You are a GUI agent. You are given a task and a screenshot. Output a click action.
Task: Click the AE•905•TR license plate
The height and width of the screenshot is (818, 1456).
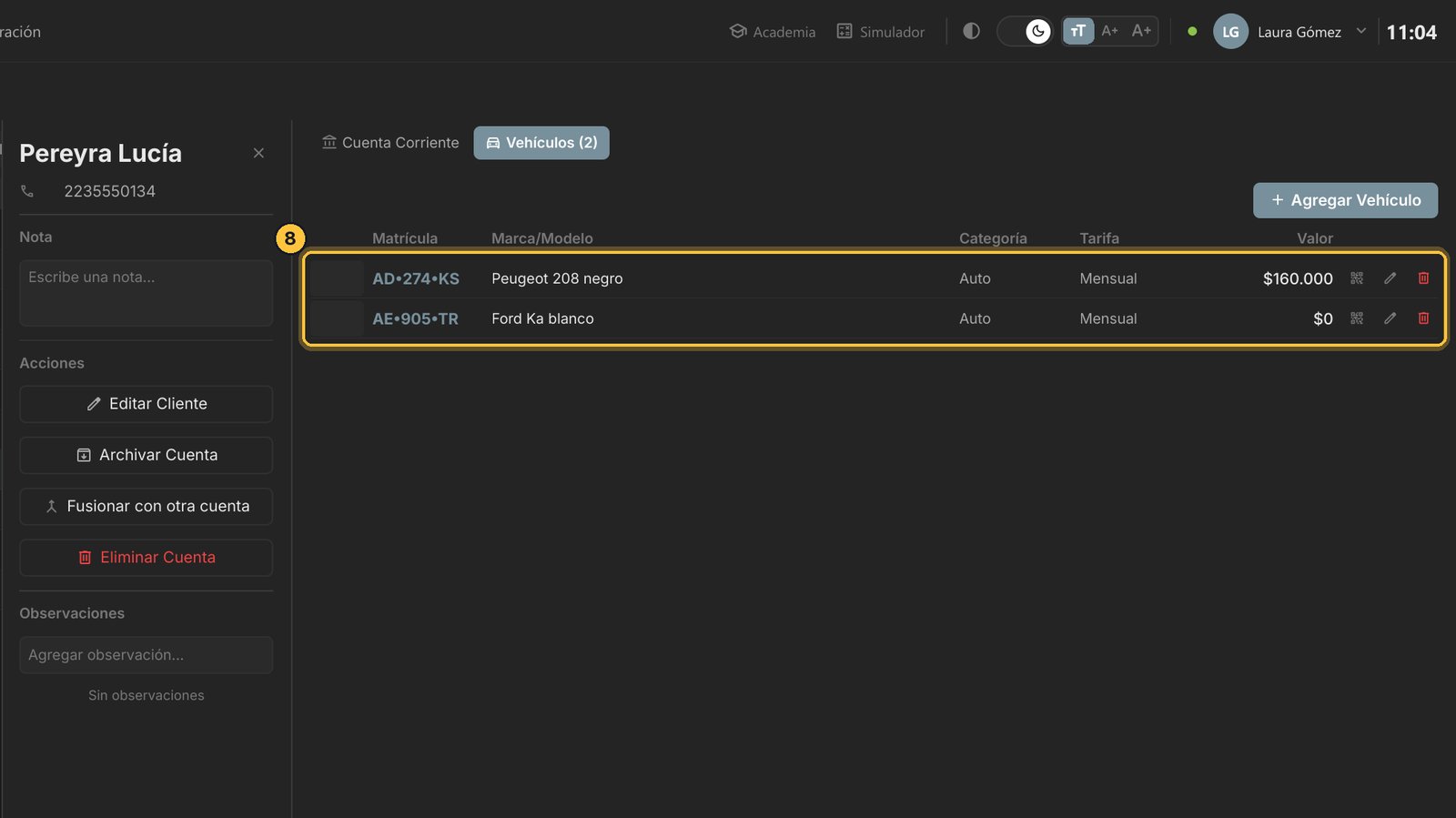click(415, 318)
